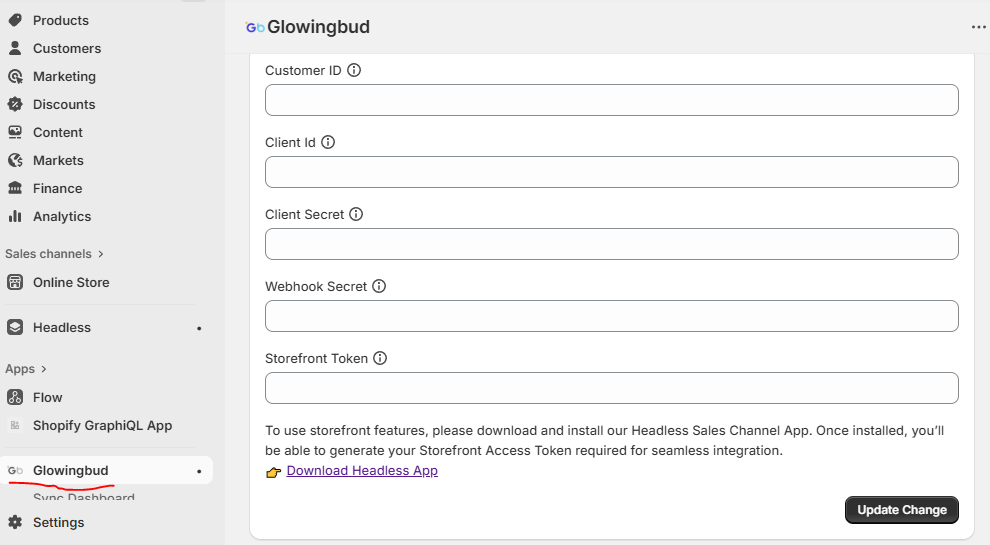Click the Discounts badge icon
This screenshot has height=545, width=990.
point(15,104)
